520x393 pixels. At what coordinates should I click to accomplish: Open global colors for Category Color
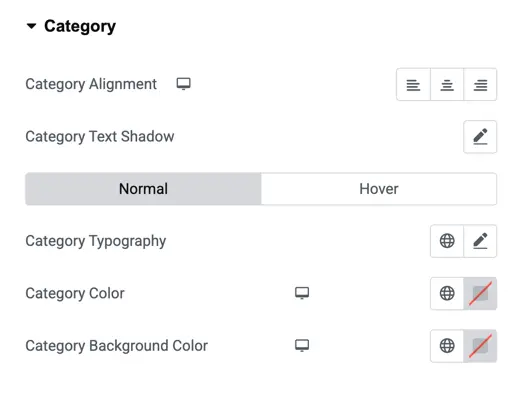447,293
